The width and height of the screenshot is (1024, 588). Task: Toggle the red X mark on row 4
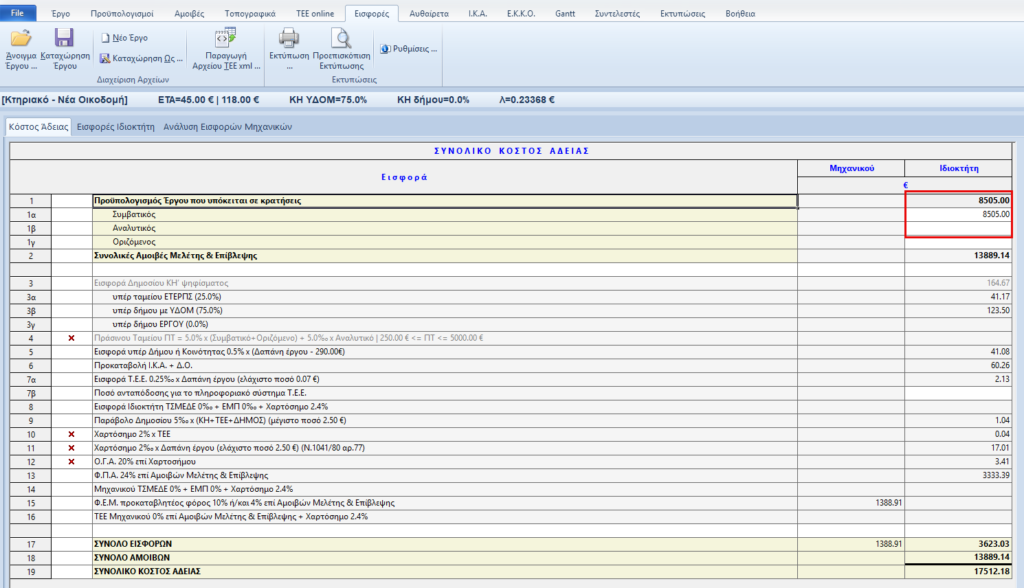coord(71,339)
